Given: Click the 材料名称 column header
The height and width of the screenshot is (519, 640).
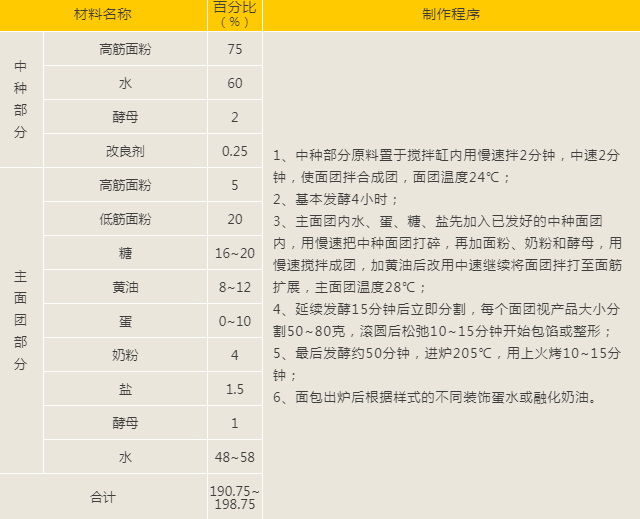Looking at the screenshot, I should coord(103,14).
